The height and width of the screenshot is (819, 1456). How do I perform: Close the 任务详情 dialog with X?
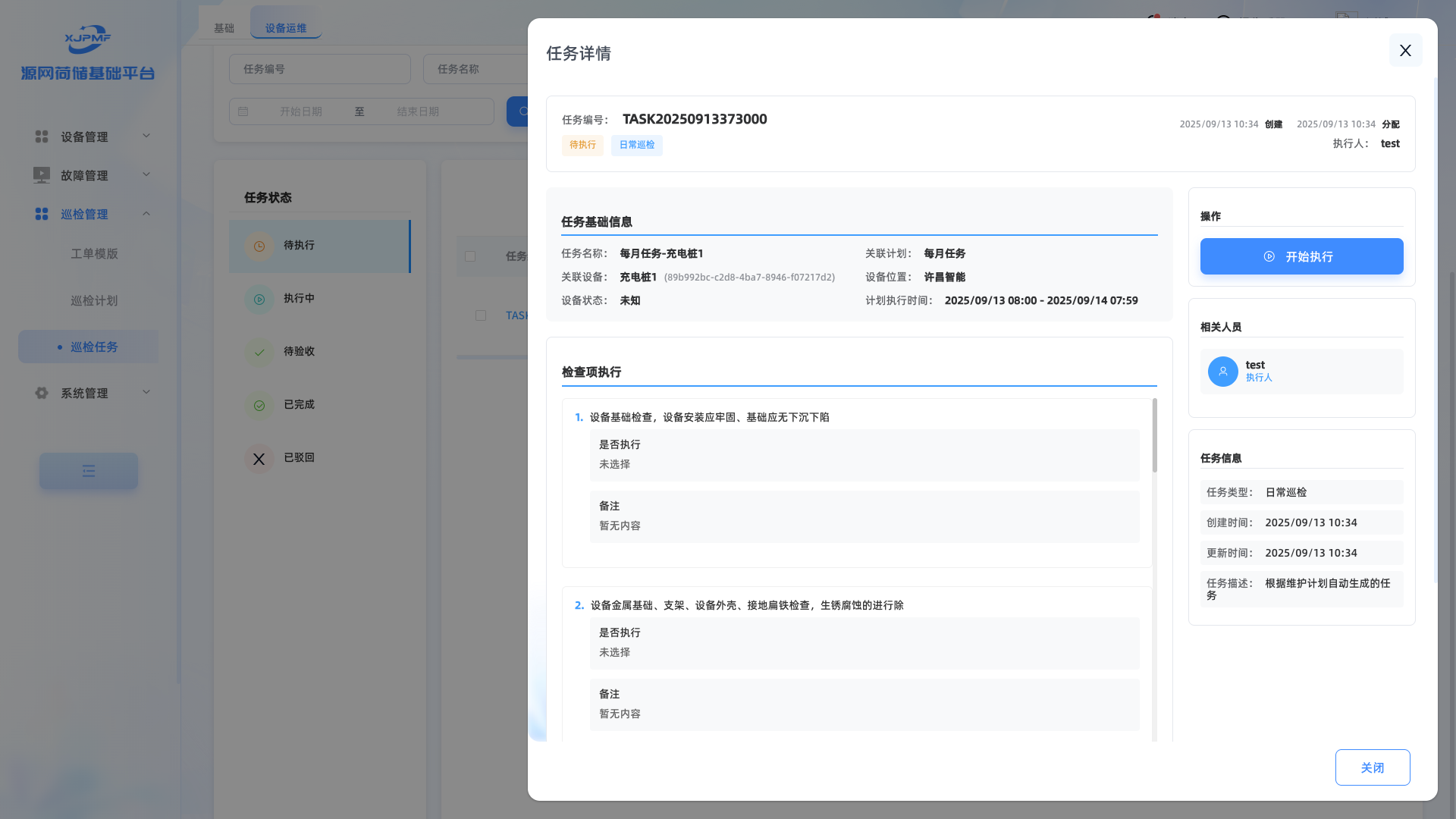(x=1405, y=50)
